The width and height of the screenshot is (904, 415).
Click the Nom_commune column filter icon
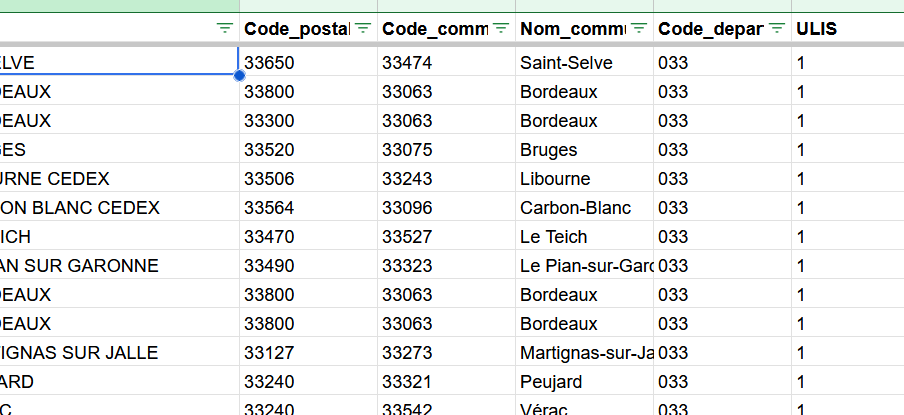tap(639, 29)
